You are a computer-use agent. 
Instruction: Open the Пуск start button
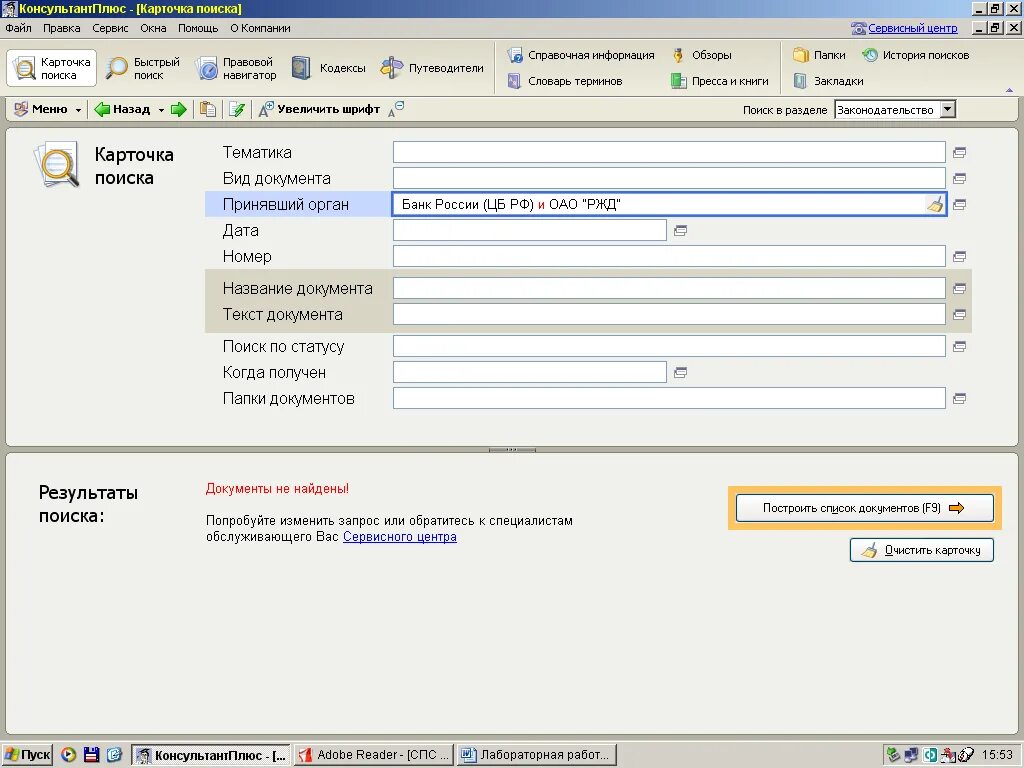point(27,755)
